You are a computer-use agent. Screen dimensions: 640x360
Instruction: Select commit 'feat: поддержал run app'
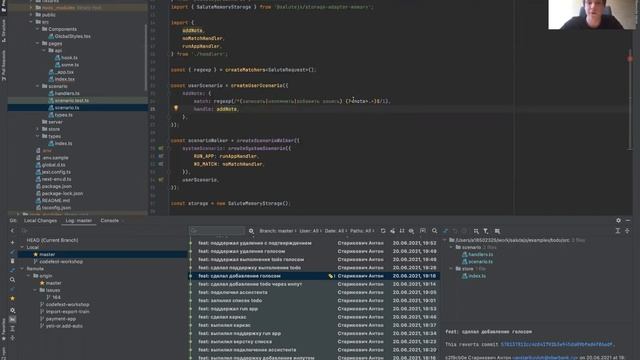click(x=228, y=309)
